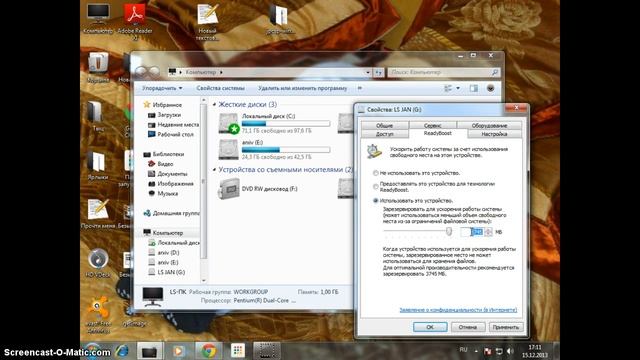
Task: Switch to the Настройка tab
Action: (x=494, y=134)
